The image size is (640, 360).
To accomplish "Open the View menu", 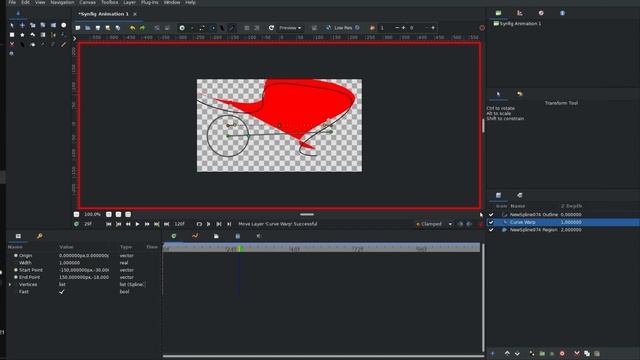I will tap(40, 2).
